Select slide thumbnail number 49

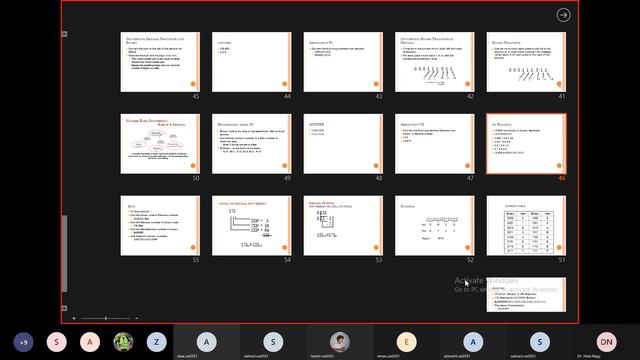coord(251,144)
